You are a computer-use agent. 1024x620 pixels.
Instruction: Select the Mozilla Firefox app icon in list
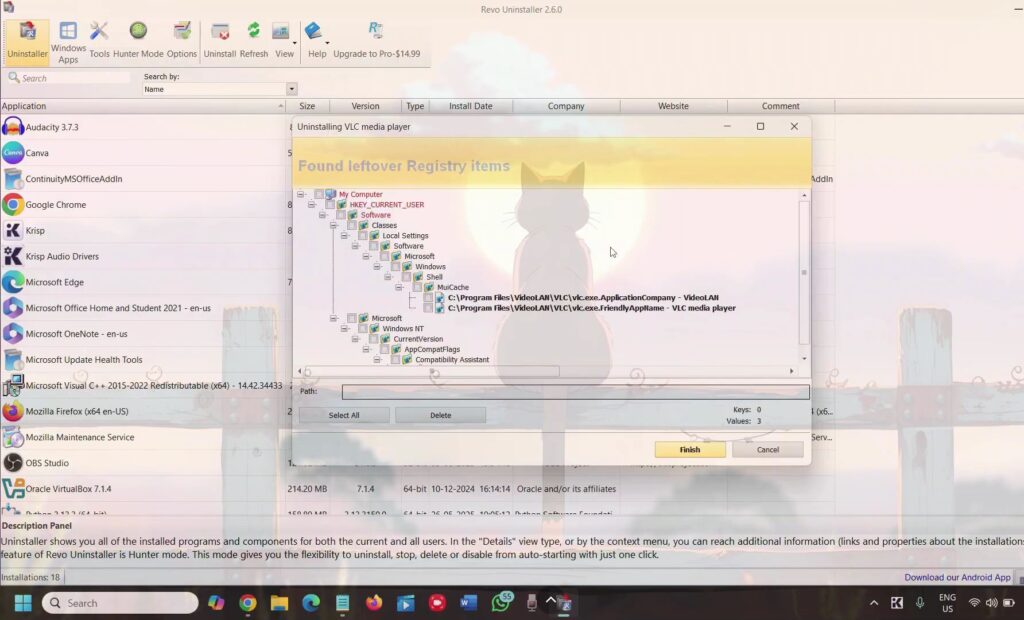12,412
